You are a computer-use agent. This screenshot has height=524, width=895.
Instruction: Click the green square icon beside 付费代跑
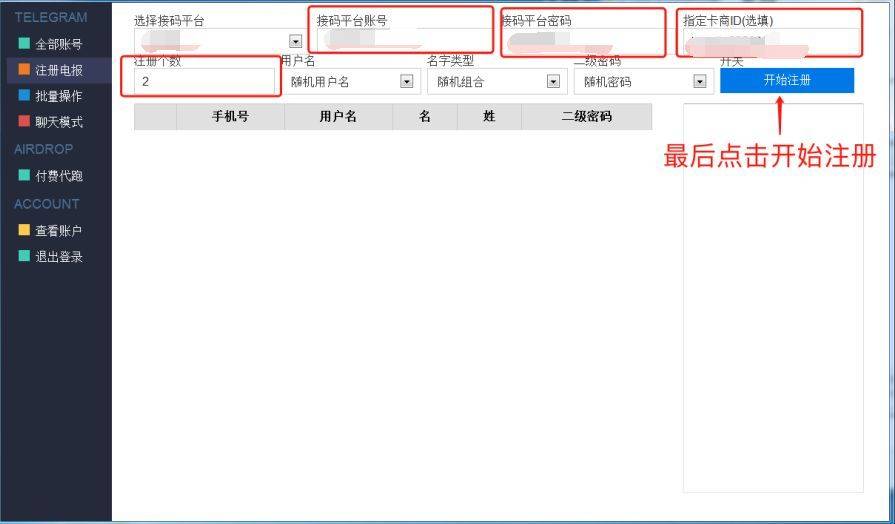coord(24,175)
